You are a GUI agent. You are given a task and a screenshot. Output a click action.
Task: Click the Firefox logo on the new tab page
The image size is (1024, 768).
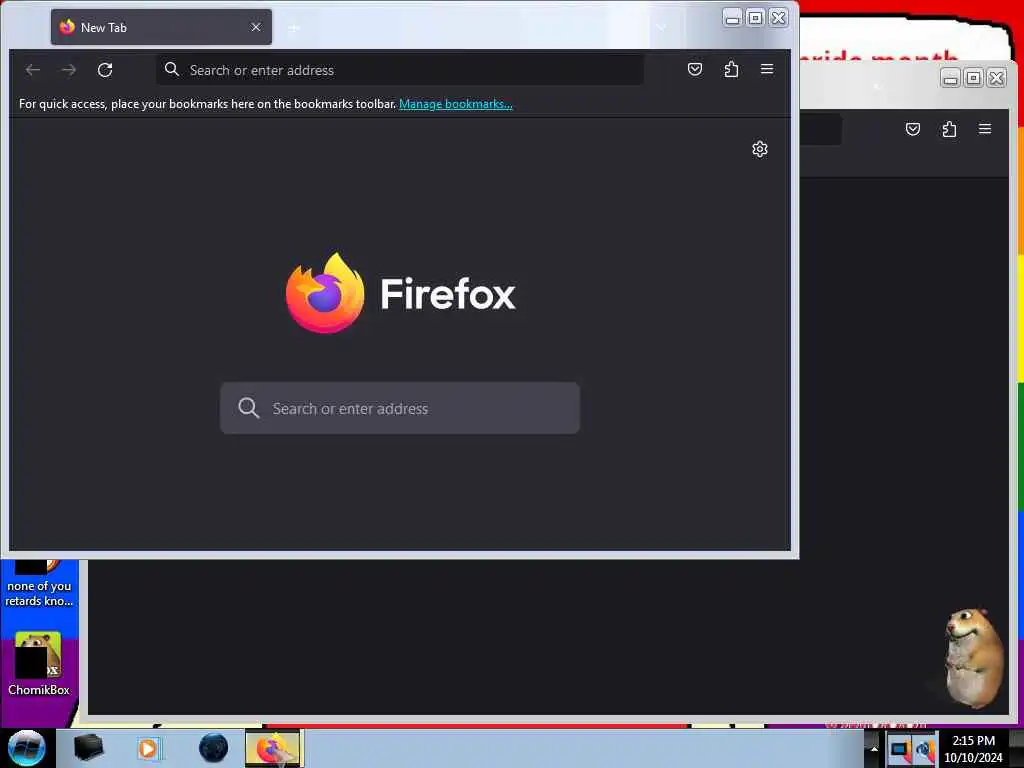[x=325, y=293]
